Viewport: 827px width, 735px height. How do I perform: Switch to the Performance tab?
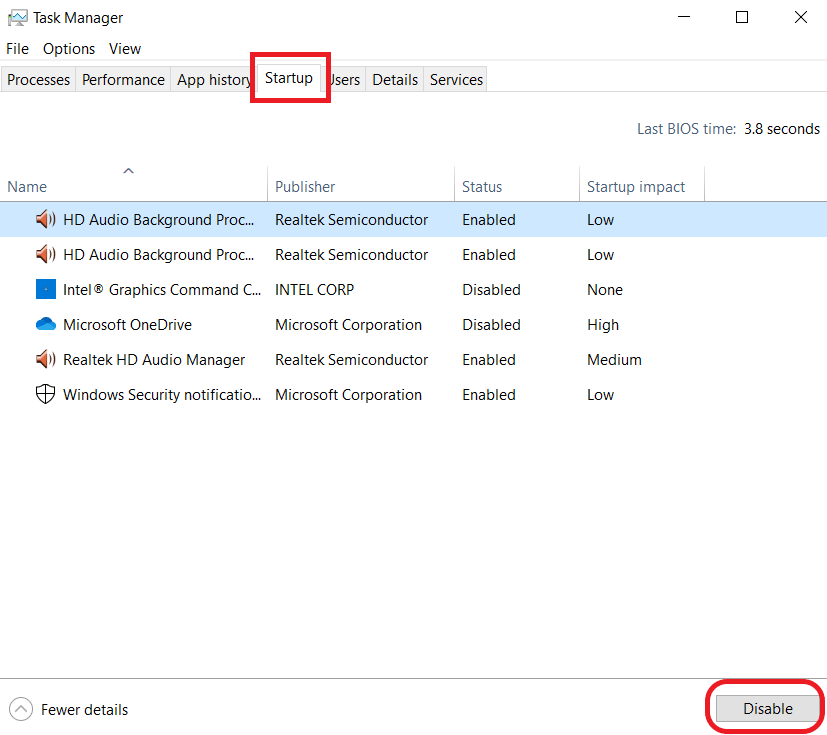[123, 80]
